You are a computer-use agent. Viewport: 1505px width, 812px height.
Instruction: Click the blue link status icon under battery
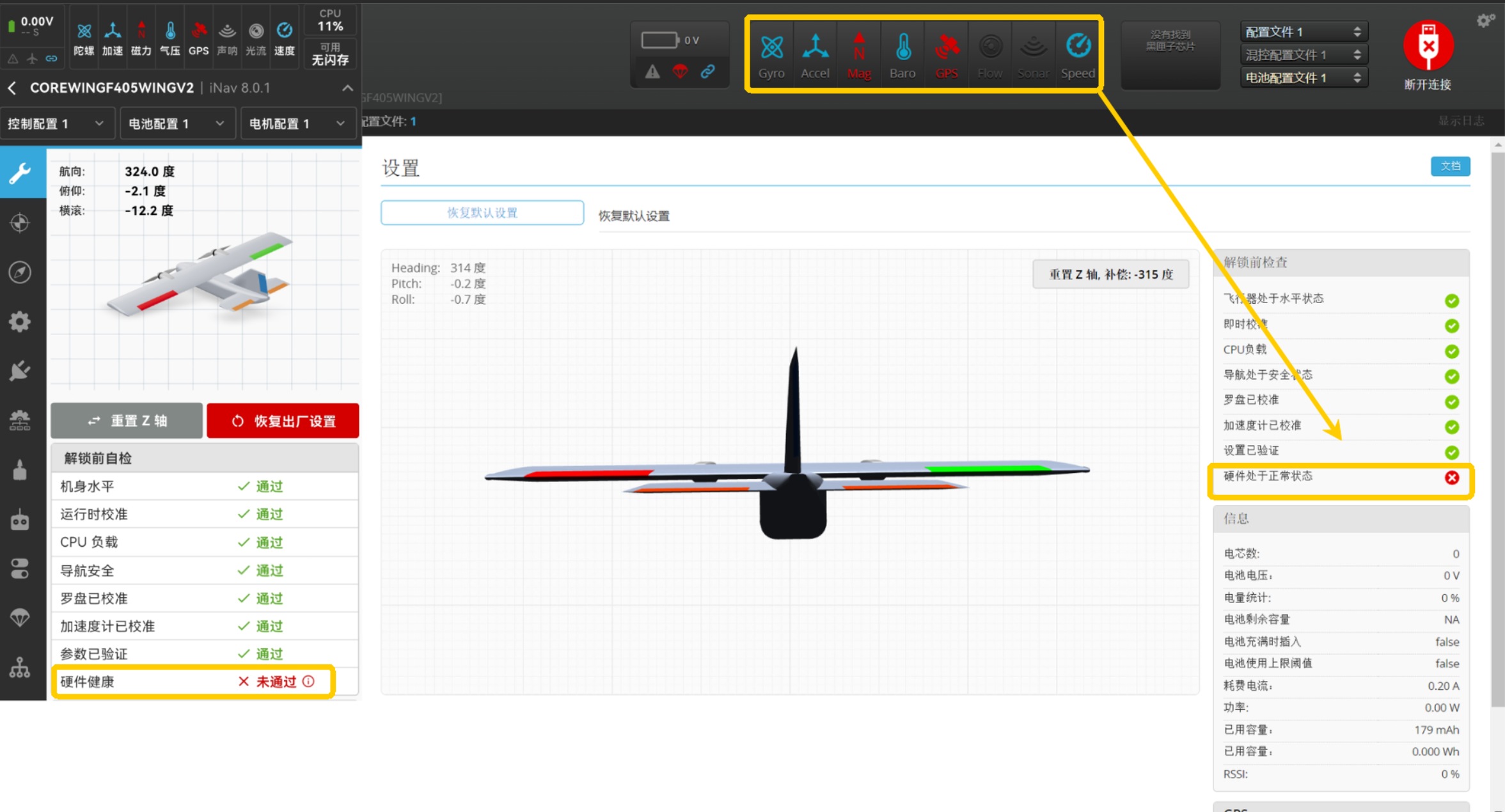(x=707, y=72)
